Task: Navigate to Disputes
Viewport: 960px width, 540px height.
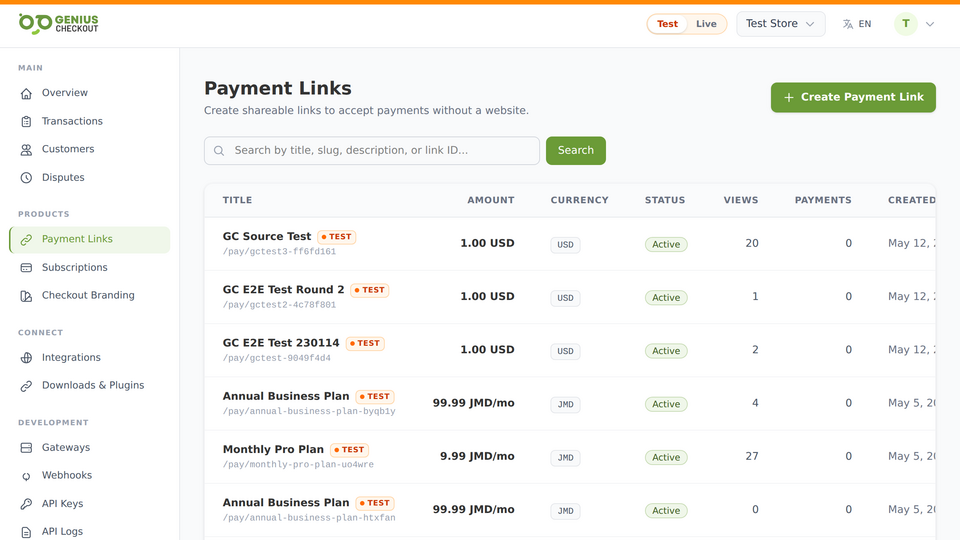Action: [x=89, y=178]
